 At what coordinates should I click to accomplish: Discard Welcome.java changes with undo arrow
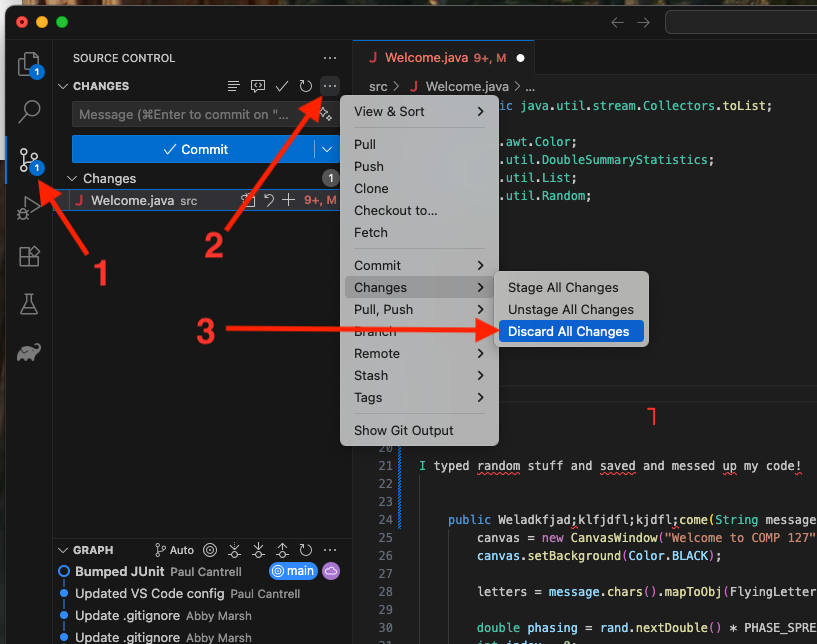pyautogui.click(x=268, y=200)
